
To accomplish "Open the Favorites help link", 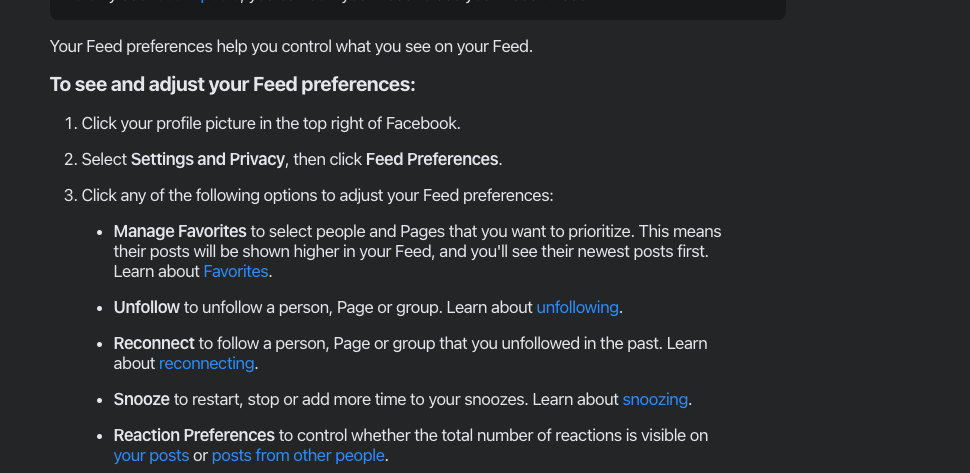I will click(x=236, y=271).
